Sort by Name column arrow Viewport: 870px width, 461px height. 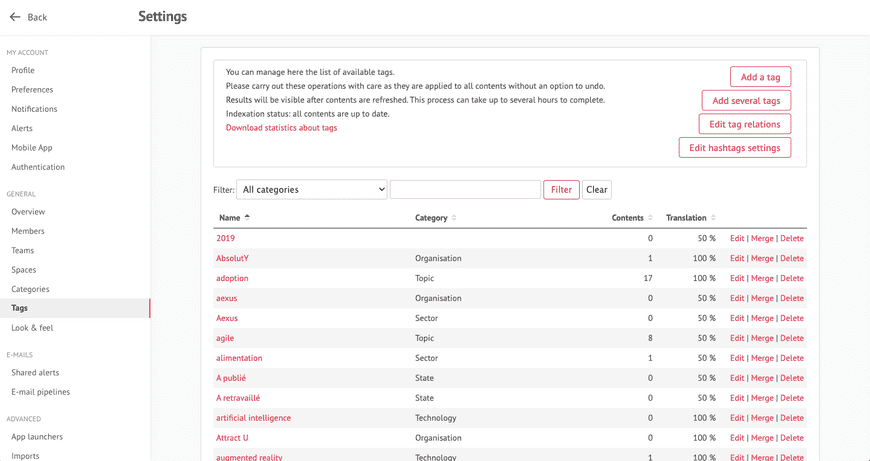247,217
